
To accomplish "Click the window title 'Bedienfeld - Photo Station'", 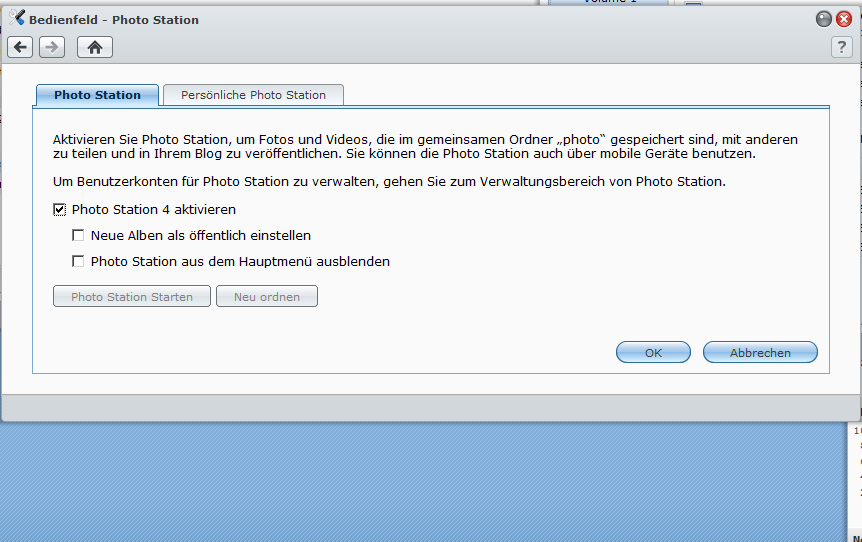I will (114, 20).
